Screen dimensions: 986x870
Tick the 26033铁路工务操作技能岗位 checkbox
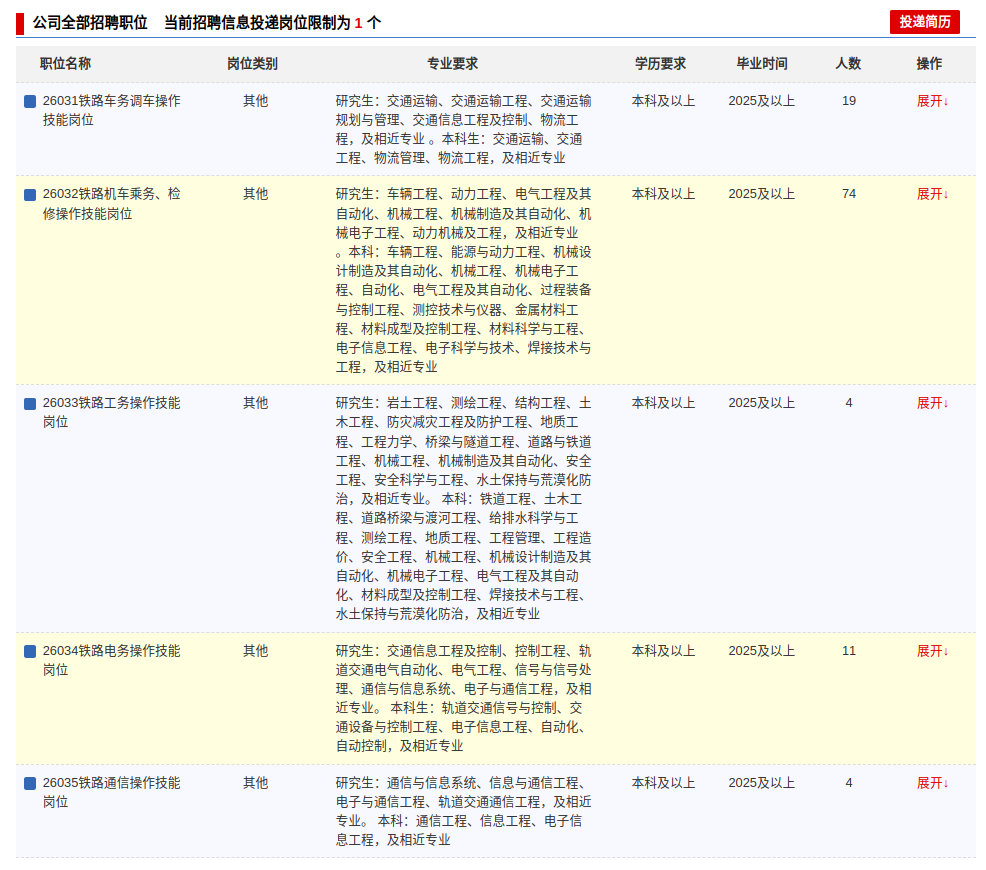tap(30, 404)
